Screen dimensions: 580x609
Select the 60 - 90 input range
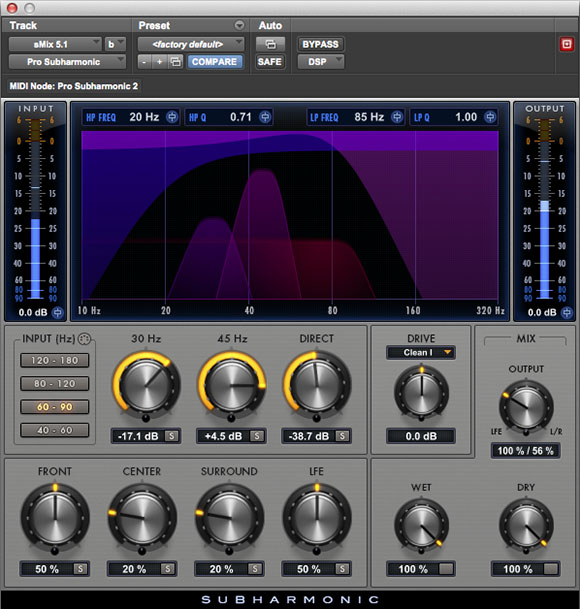pos(55,407)
